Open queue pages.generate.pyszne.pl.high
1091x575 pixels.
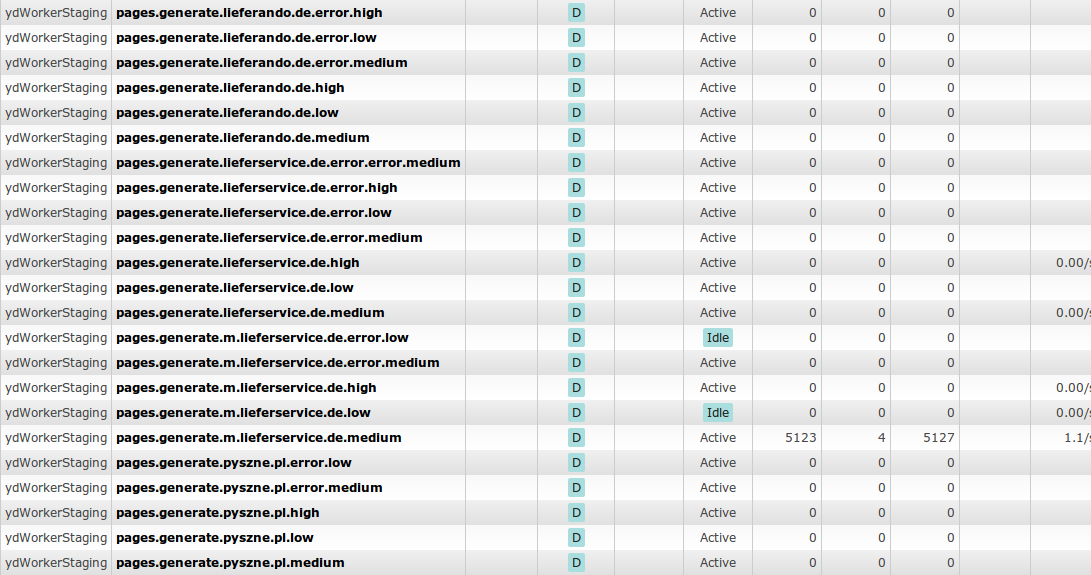pyautogui.click(x=218, y=513)
